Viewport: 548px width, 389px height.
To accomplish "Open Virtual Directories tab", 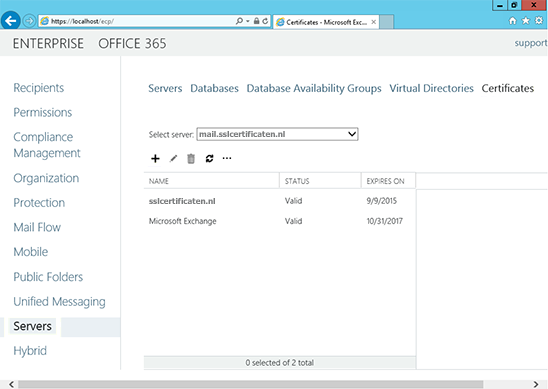I will pyautogui.click(x=431, y=88).
